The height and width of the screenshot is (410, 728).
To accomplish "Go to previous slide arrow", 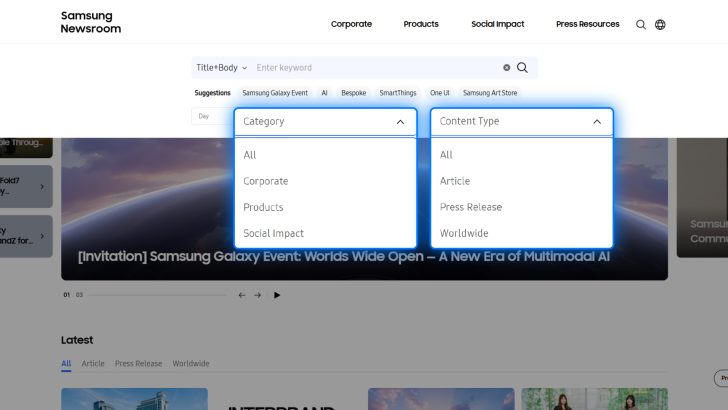I will pyautogui.click(x=242, y=295).
